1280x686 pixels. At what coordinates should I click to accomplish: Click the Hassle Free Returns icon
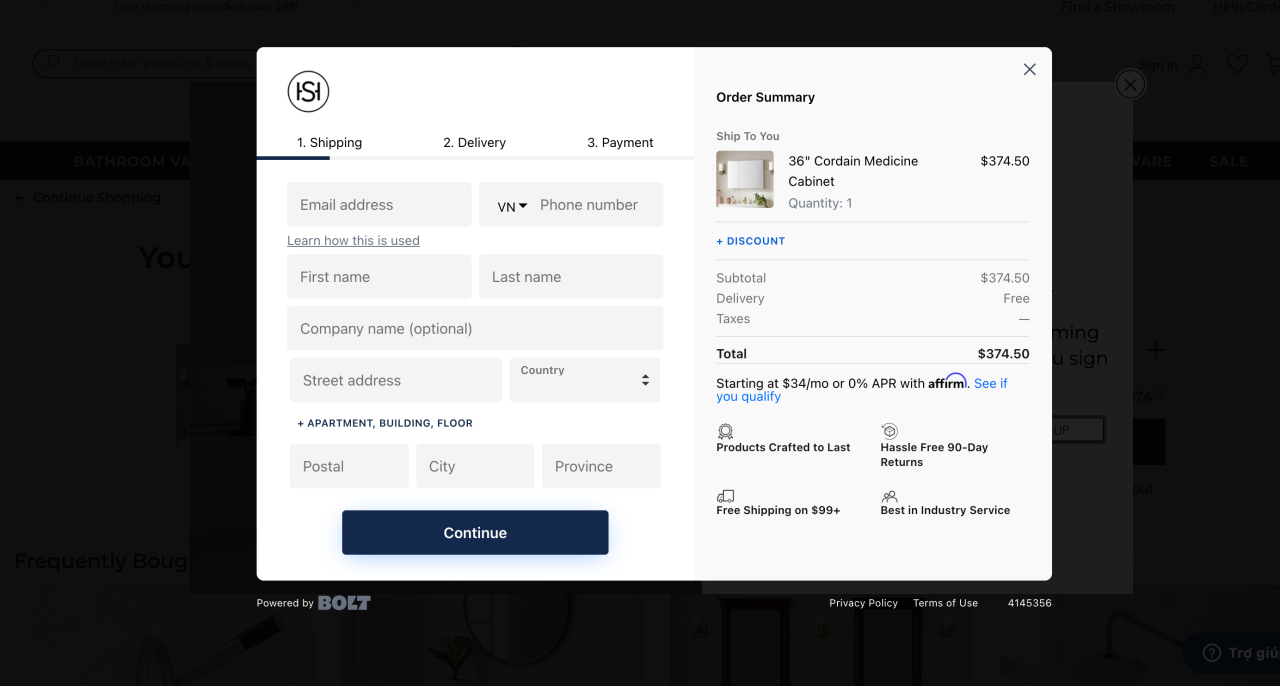[889, 431]
